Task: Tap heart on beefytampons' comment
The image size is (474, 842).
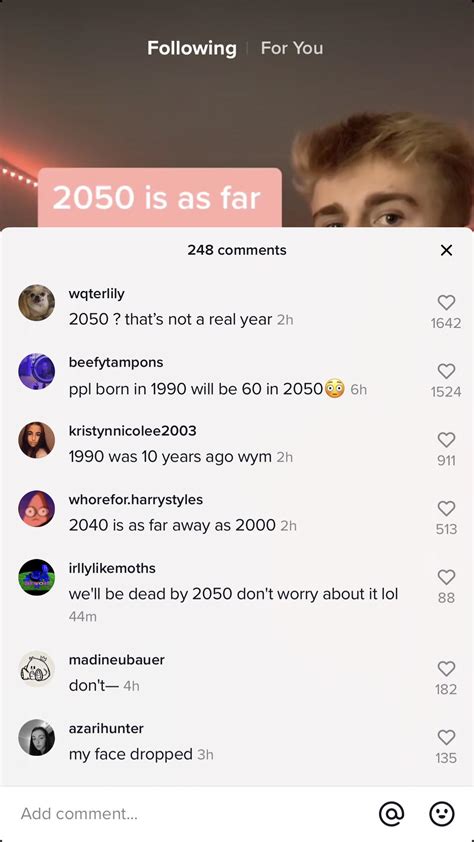Action: [x=446, y=372]
